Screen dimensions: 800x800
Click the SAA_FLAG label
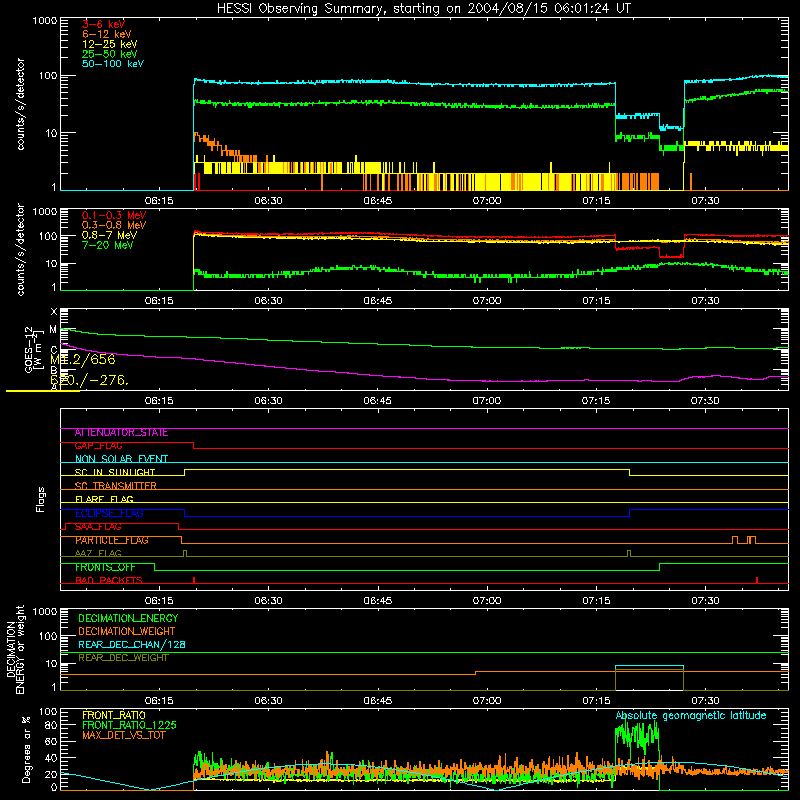[x=98, y=527]
